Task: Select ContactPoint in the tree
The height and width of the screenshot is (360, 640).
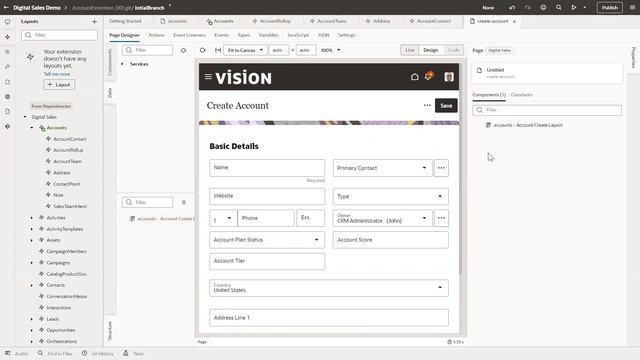Action: 67,184
